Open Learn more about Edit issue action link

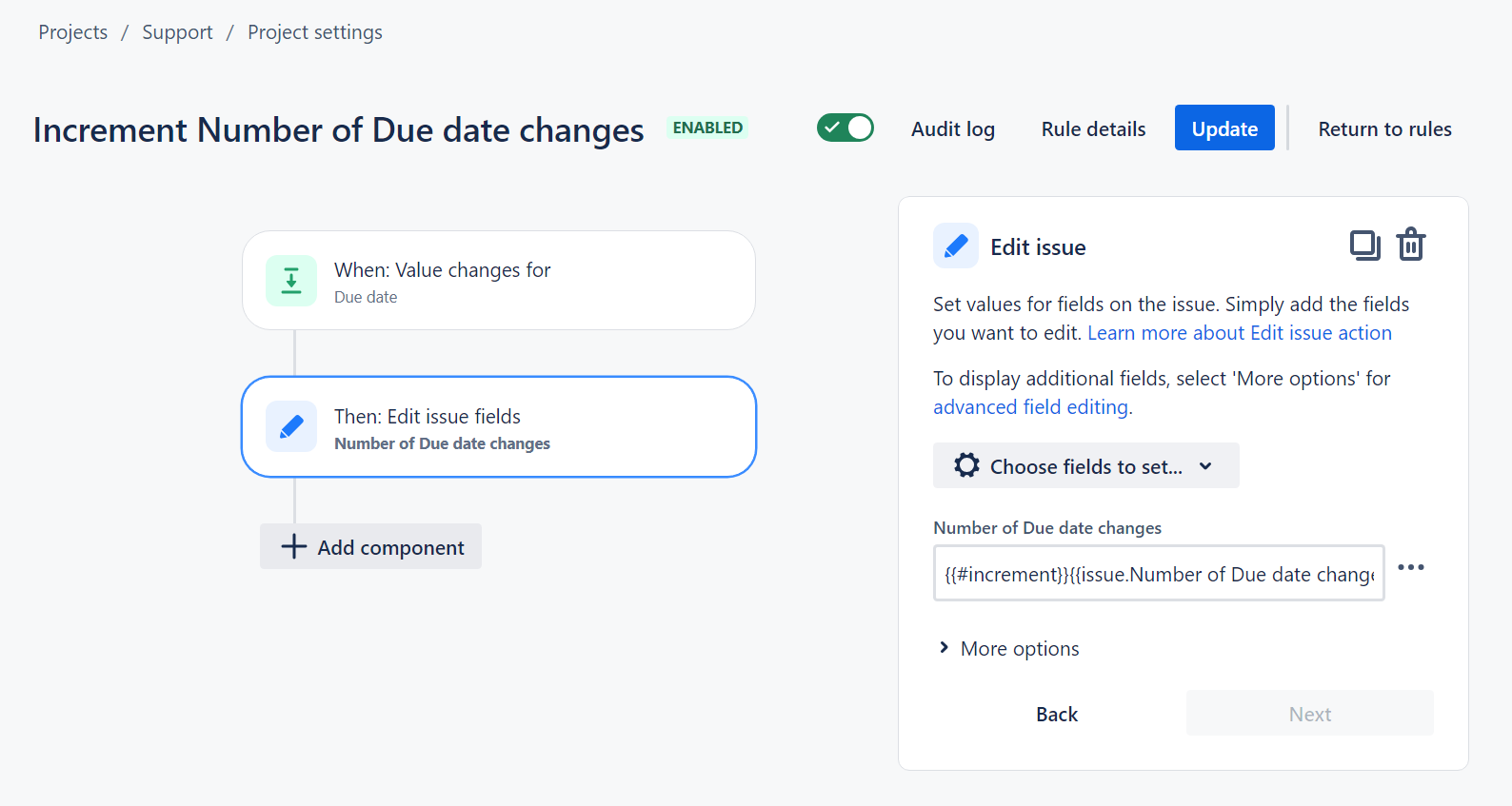click(x=1239, y=333)
